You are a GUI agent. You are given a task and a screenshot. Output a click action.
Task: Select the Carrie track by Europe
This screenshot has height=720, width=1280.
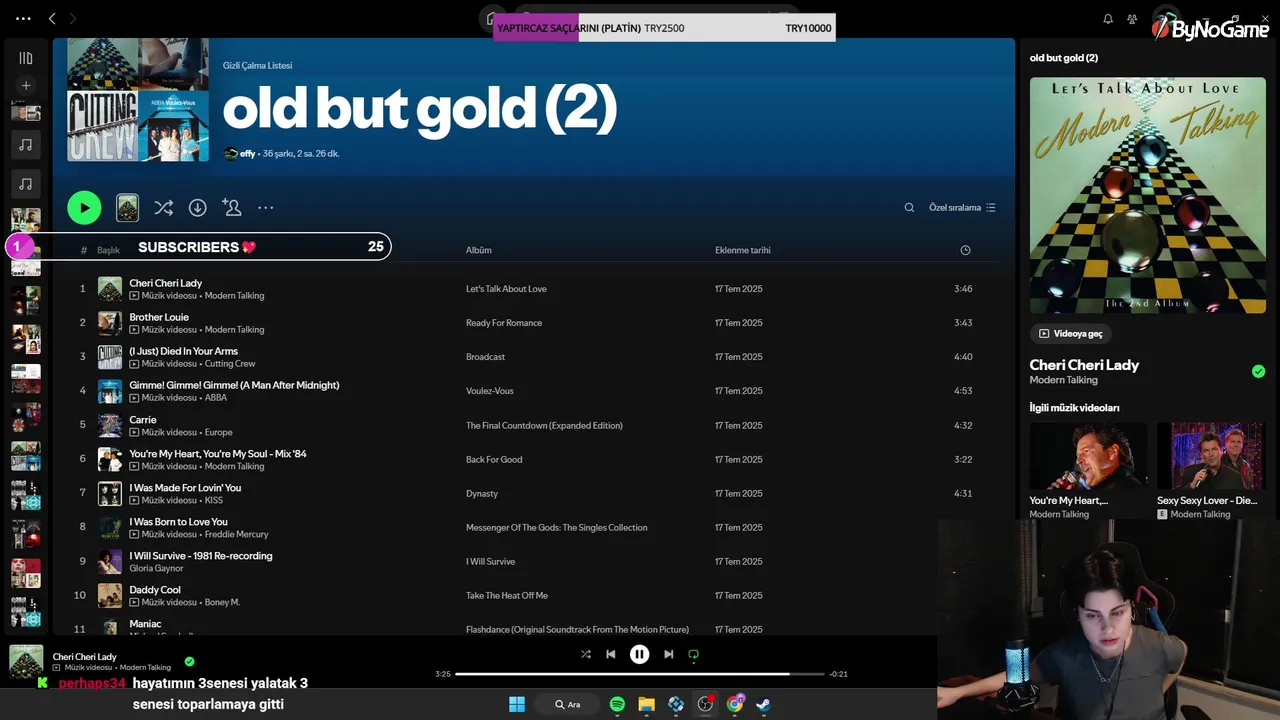[143, 420]
